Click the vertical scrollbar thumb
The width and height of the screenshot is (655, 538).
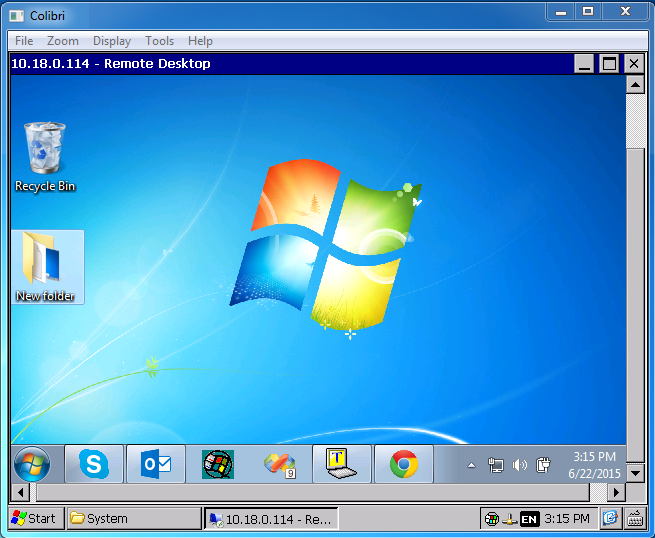(x=635, y=304)
